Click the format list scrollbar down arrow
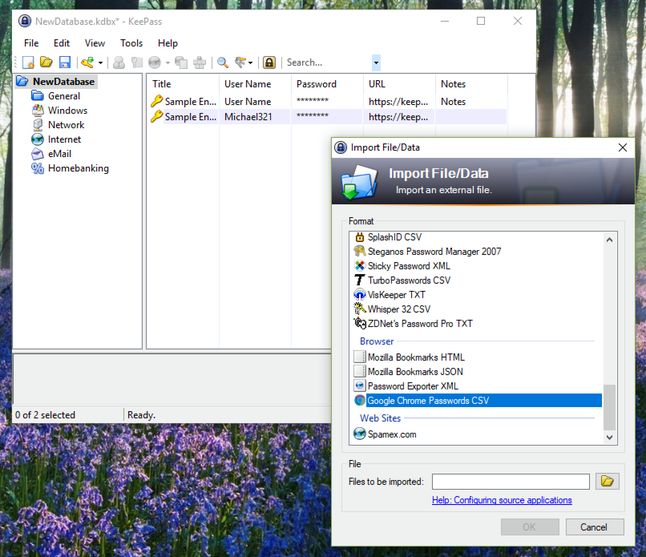Screen dimensions: 646x557 pyautogui.click(x=609, y=437)
